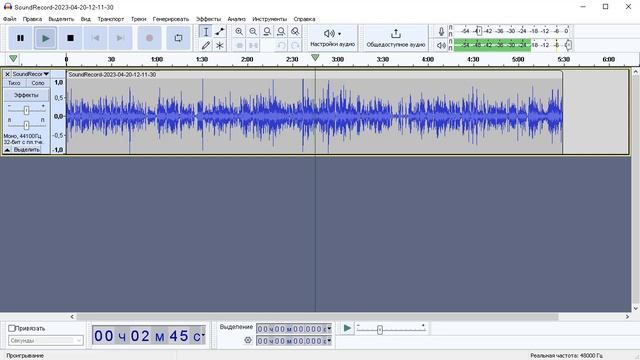The image size is (640, 360).
Task: Open the Треки menu
Action: tap(138, 19)
